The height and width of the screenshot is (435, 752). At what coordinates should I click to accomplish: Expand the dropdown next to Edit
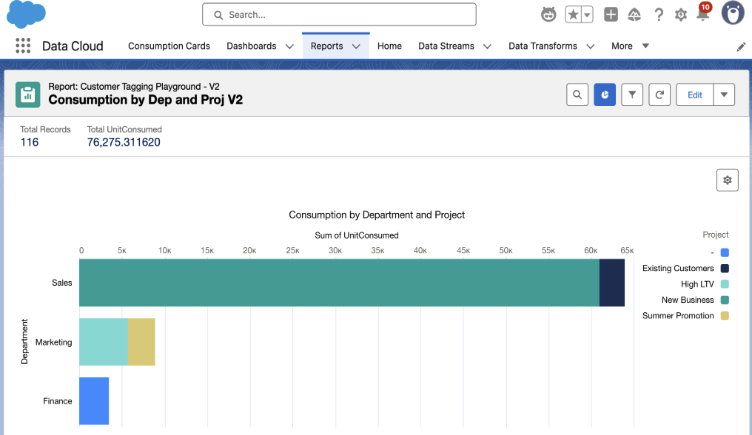click(724, 94)
